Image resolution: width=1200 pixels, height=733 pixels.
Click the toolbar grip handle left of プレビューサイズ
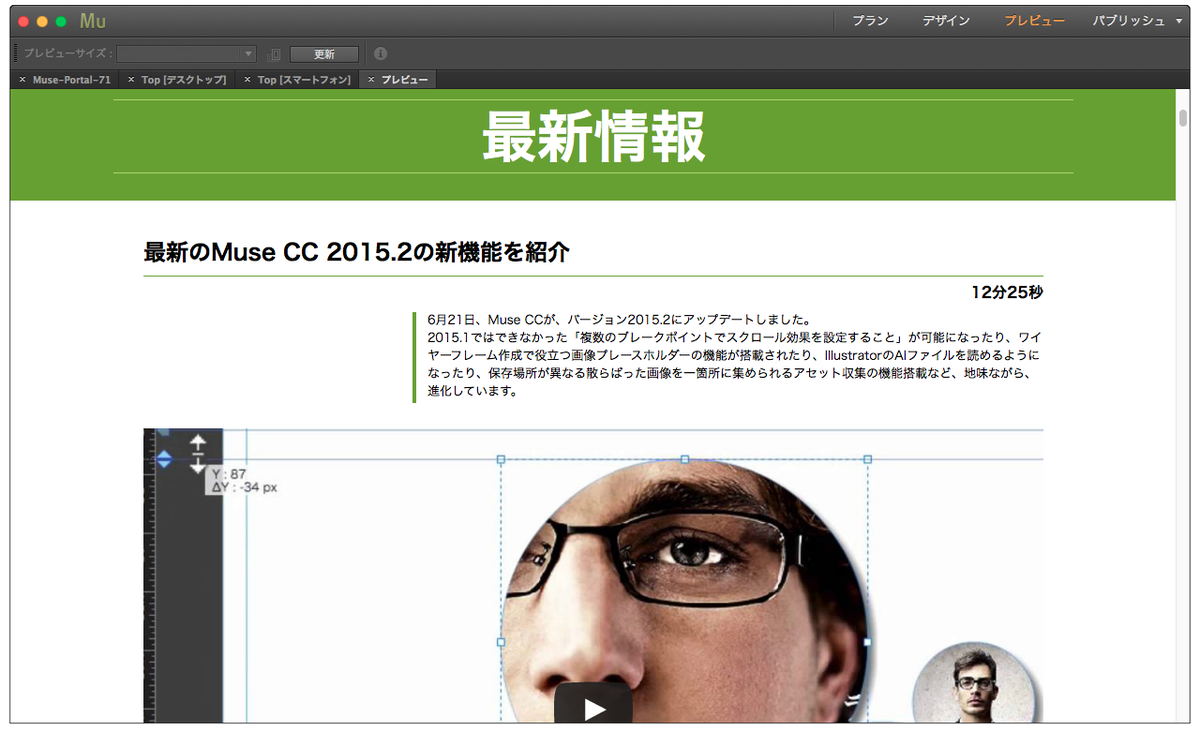click(x=16, y=54)
